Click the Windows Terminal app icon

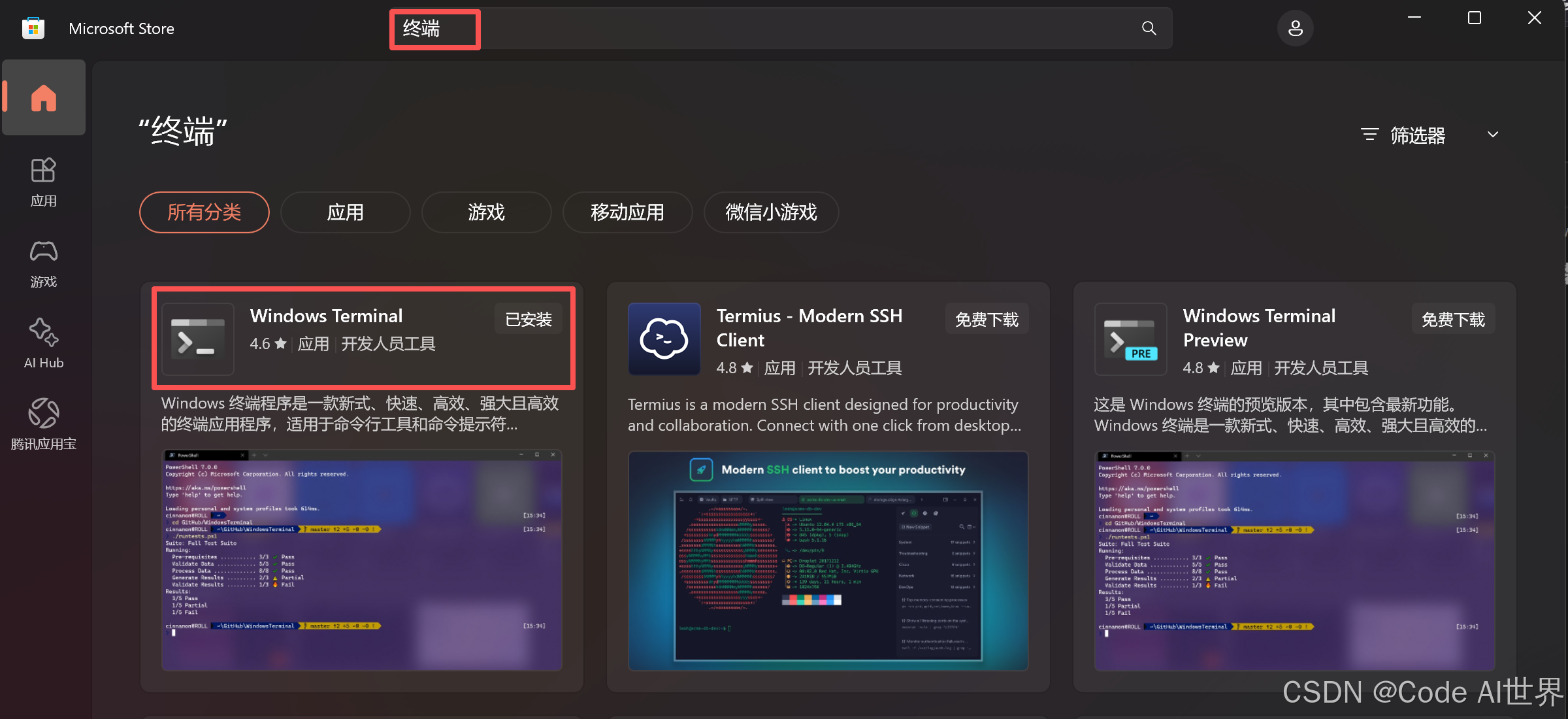coord(197,339)
